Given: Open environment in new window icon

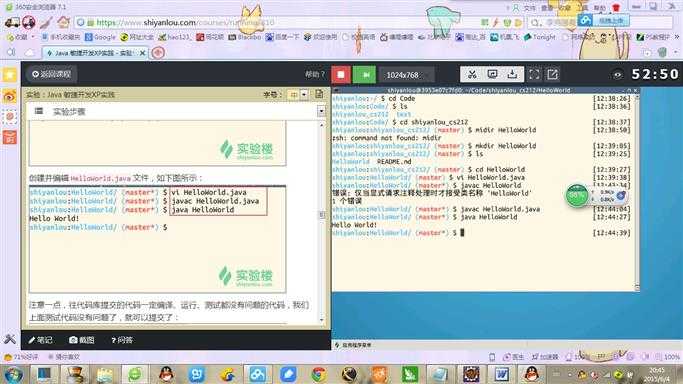Looking at the screenshot, I should click(552, 74).
